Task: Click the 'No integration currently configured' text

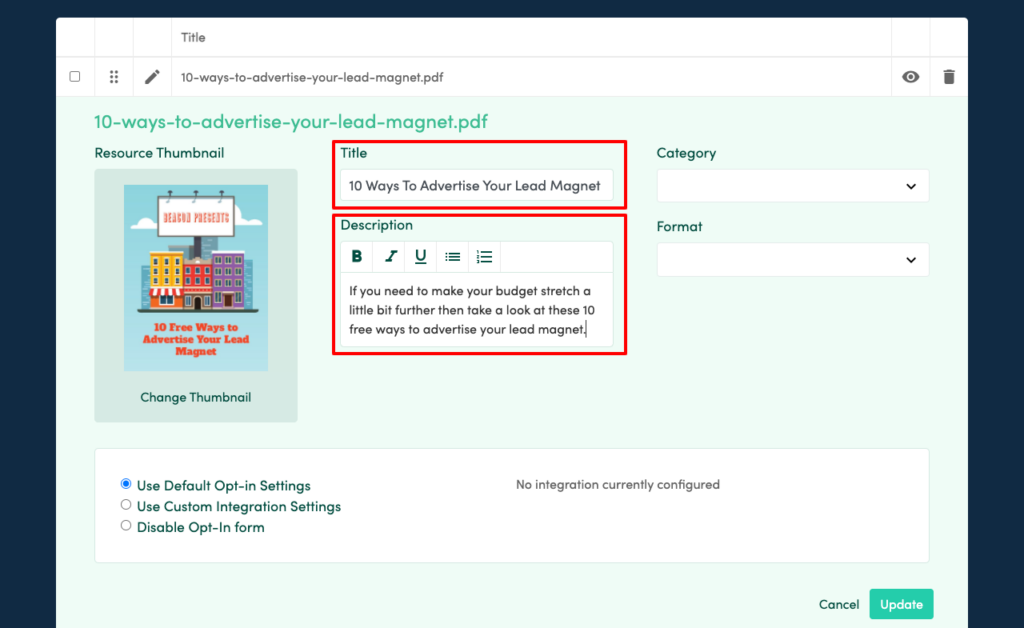Action: click(x=618, y=484)
